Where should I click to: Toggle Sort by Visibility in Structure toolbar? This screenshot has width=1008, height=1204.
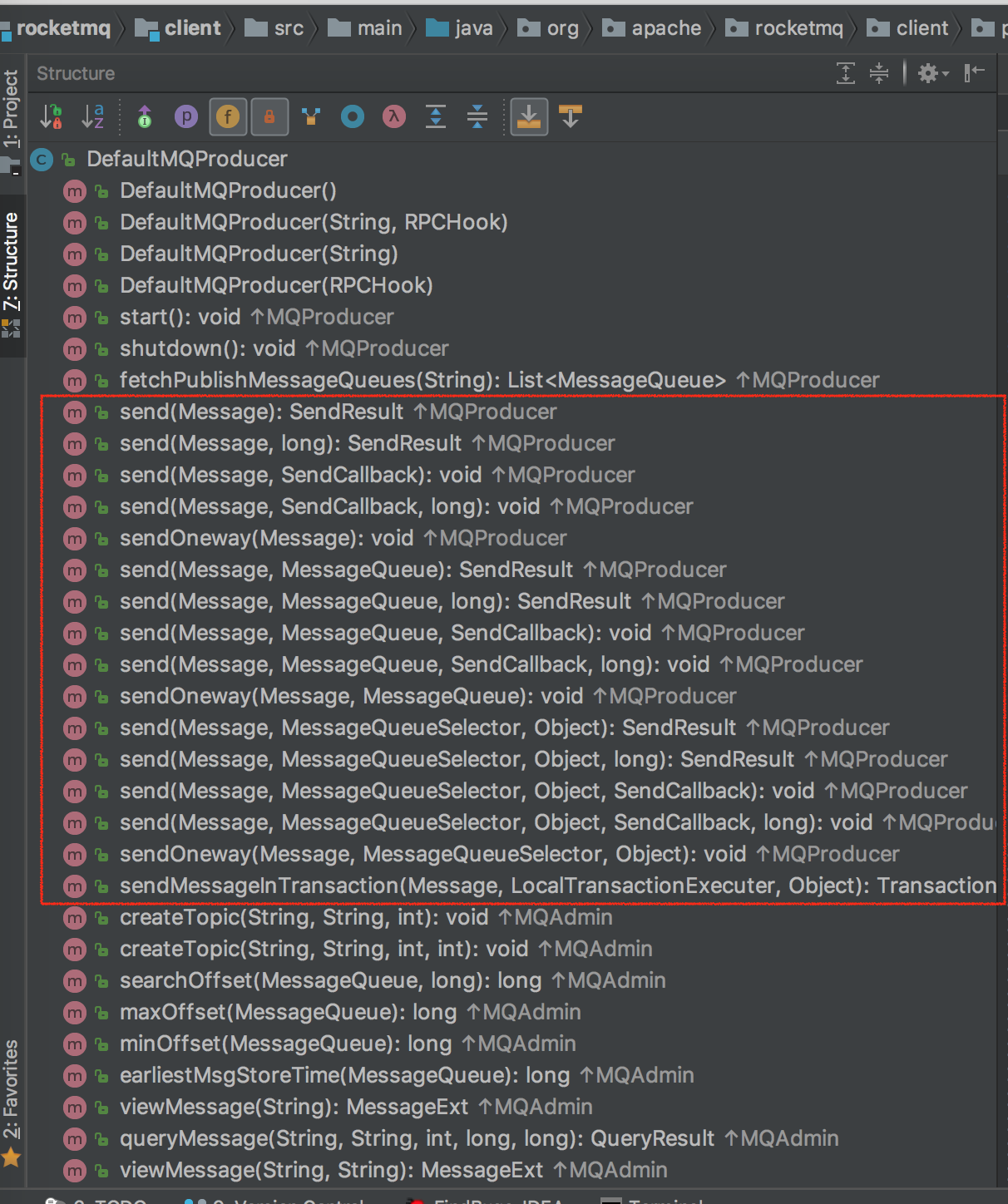tap(52, 116)
